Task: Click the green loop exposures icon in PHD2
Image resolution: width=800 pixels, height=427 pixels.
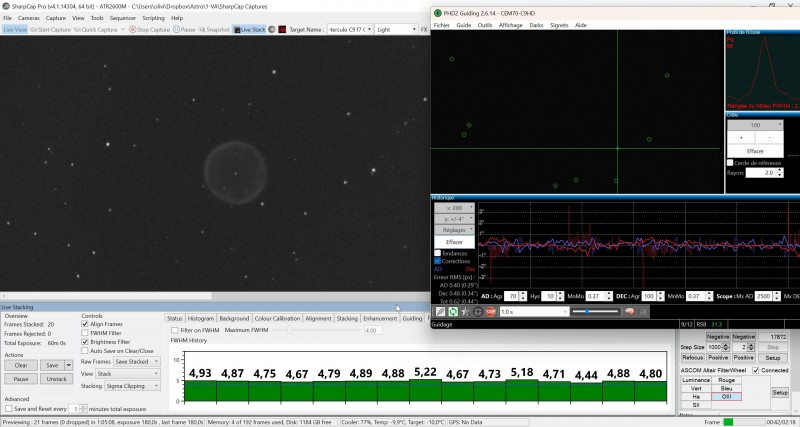Action: 453,311
